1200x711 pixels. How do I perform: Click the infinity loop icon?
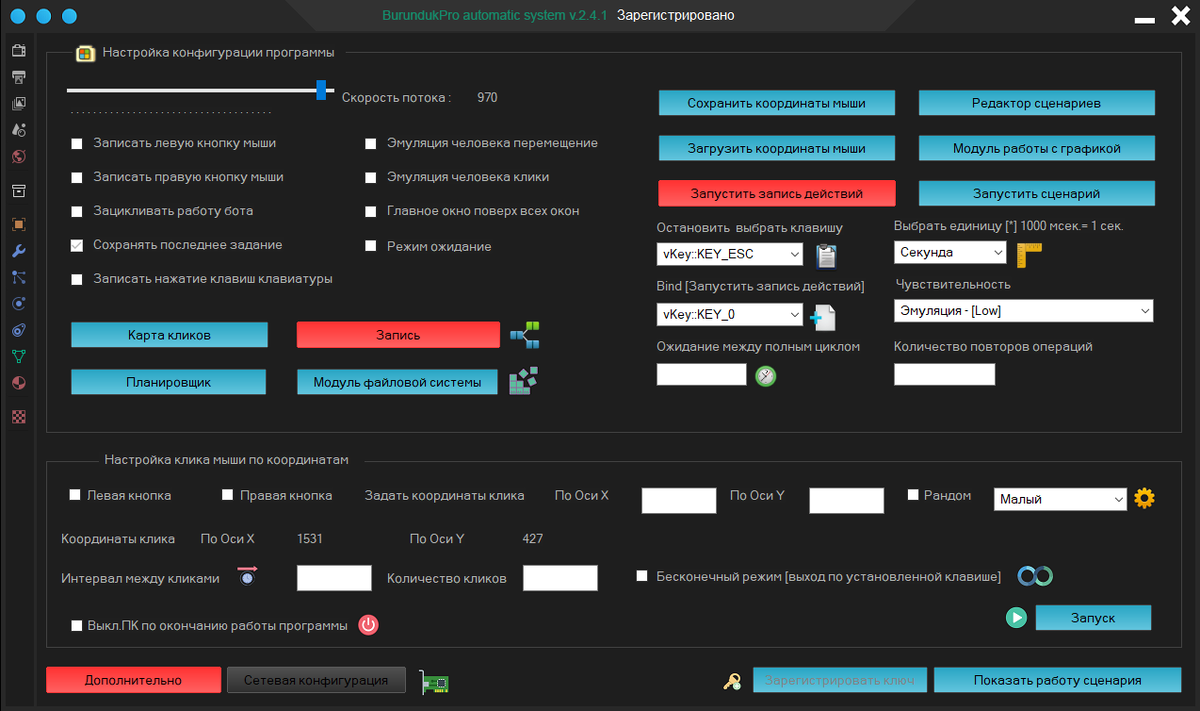tap(1035, 576)
